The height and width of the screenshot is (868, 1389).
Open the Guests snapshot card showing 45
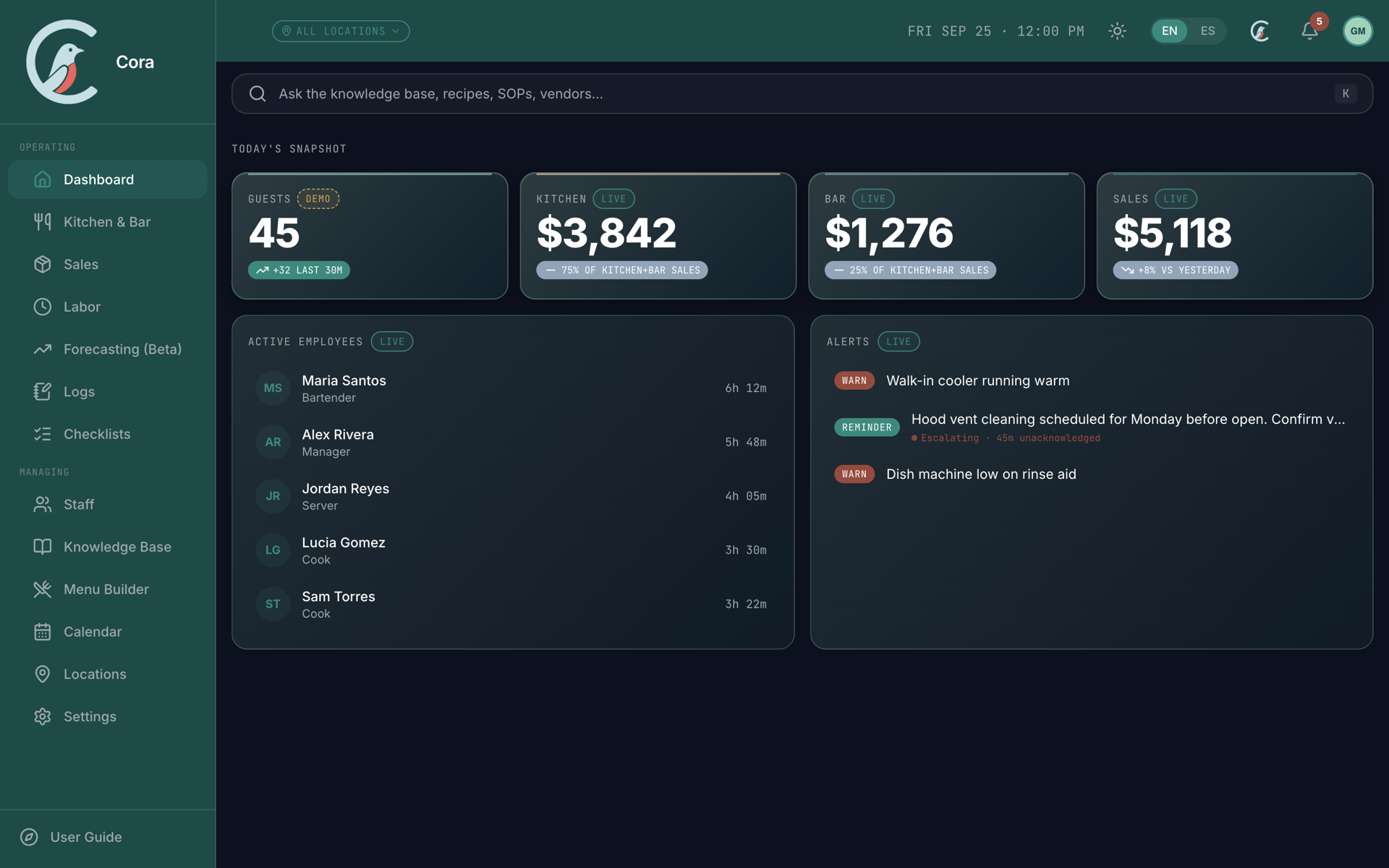[x=370, y=236]
